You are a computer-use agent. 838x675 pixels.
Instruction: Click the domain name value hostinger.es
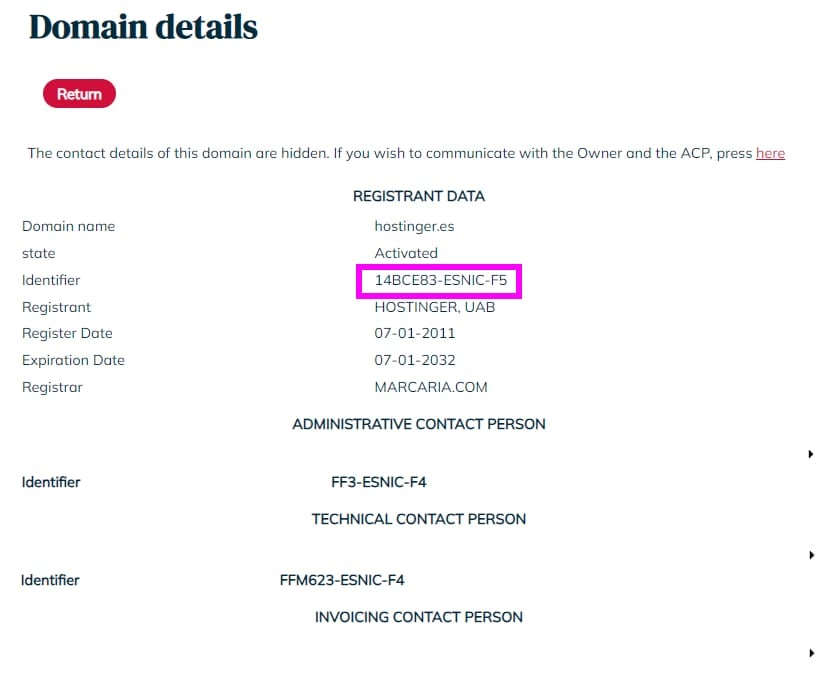[x=416, y=226]
